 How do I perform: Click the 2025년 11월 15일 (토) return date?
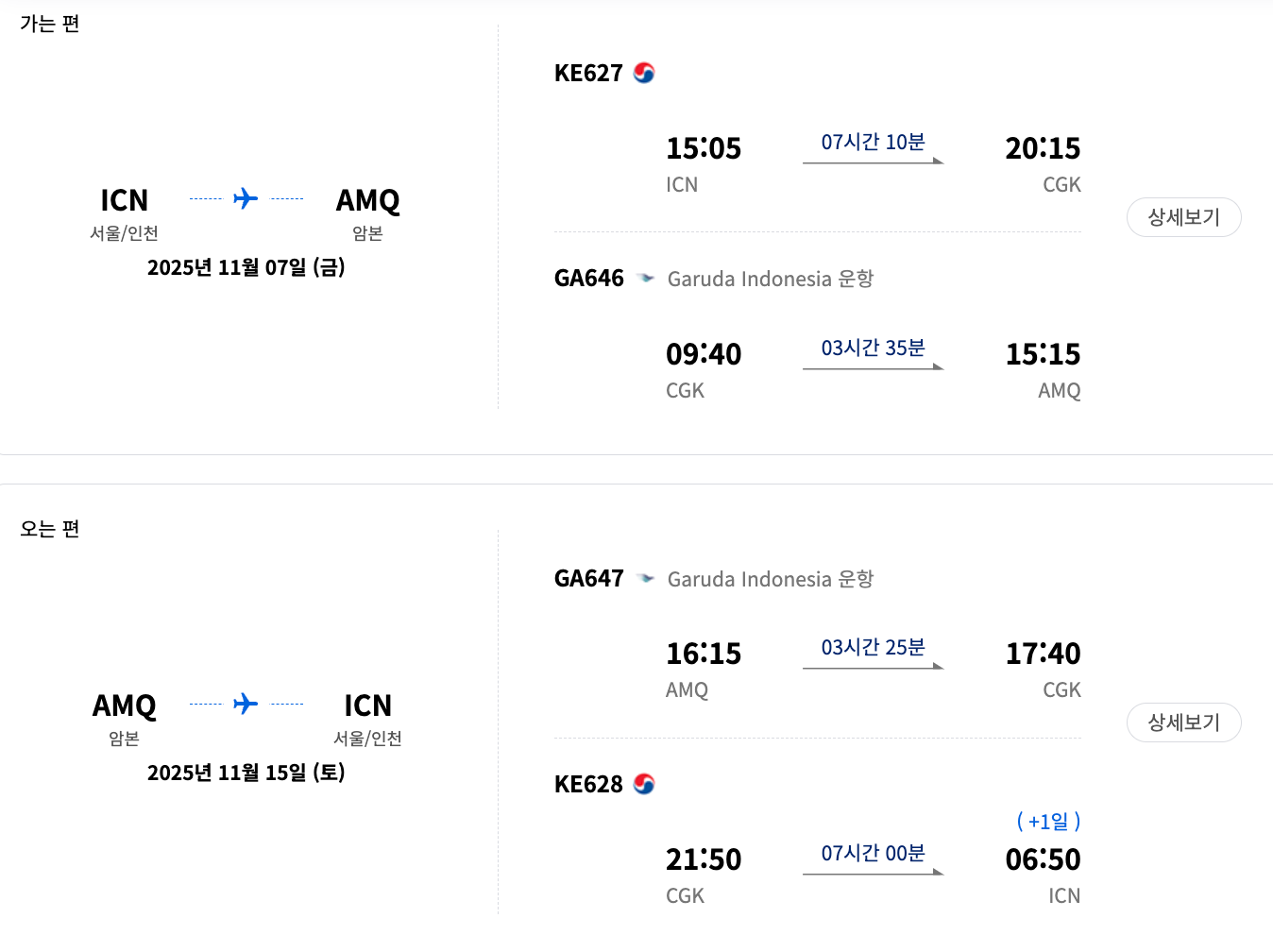(x=246, y=773)
